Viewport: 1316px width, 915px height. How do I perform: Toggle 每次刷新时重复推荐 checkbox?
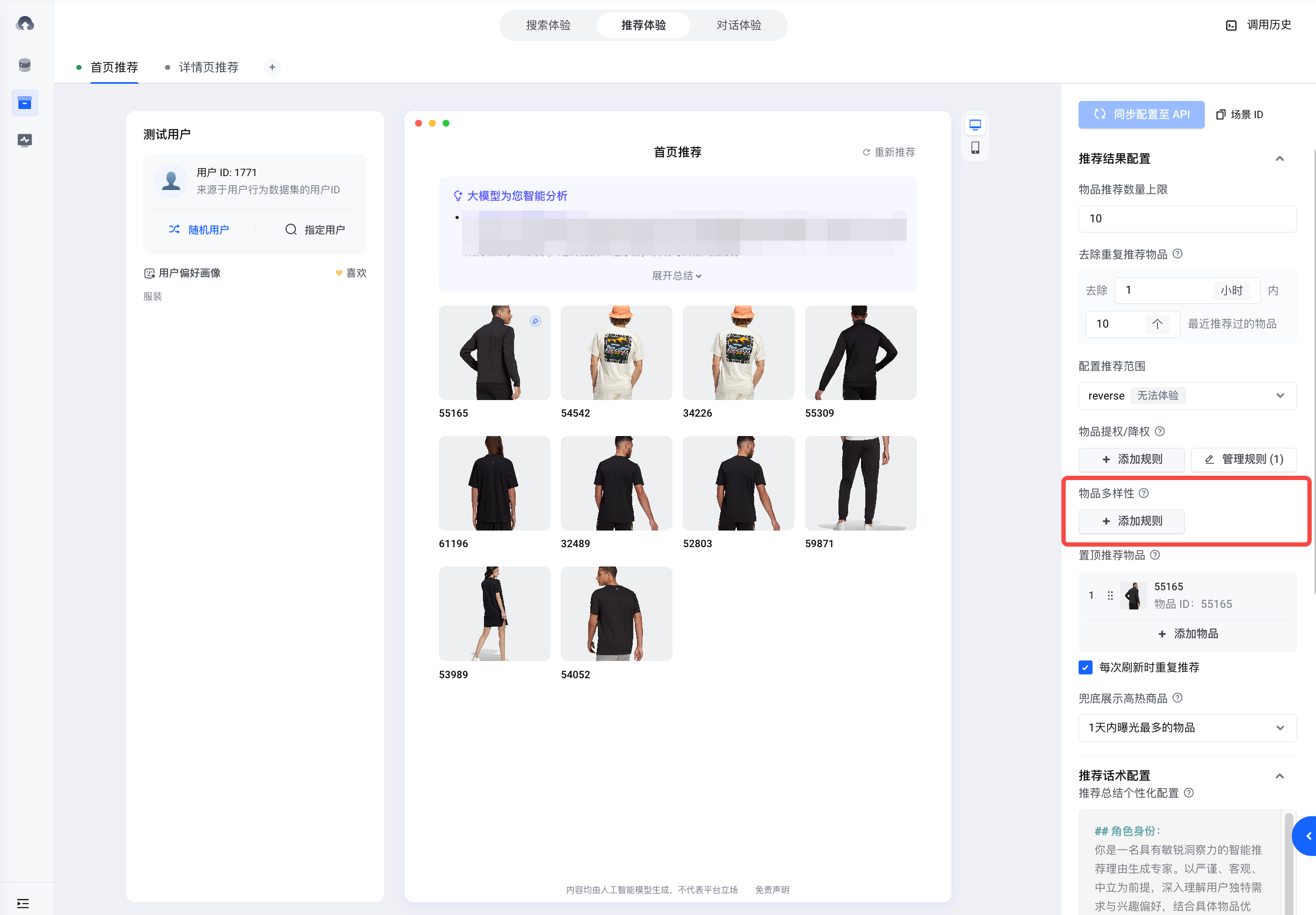1085,667
